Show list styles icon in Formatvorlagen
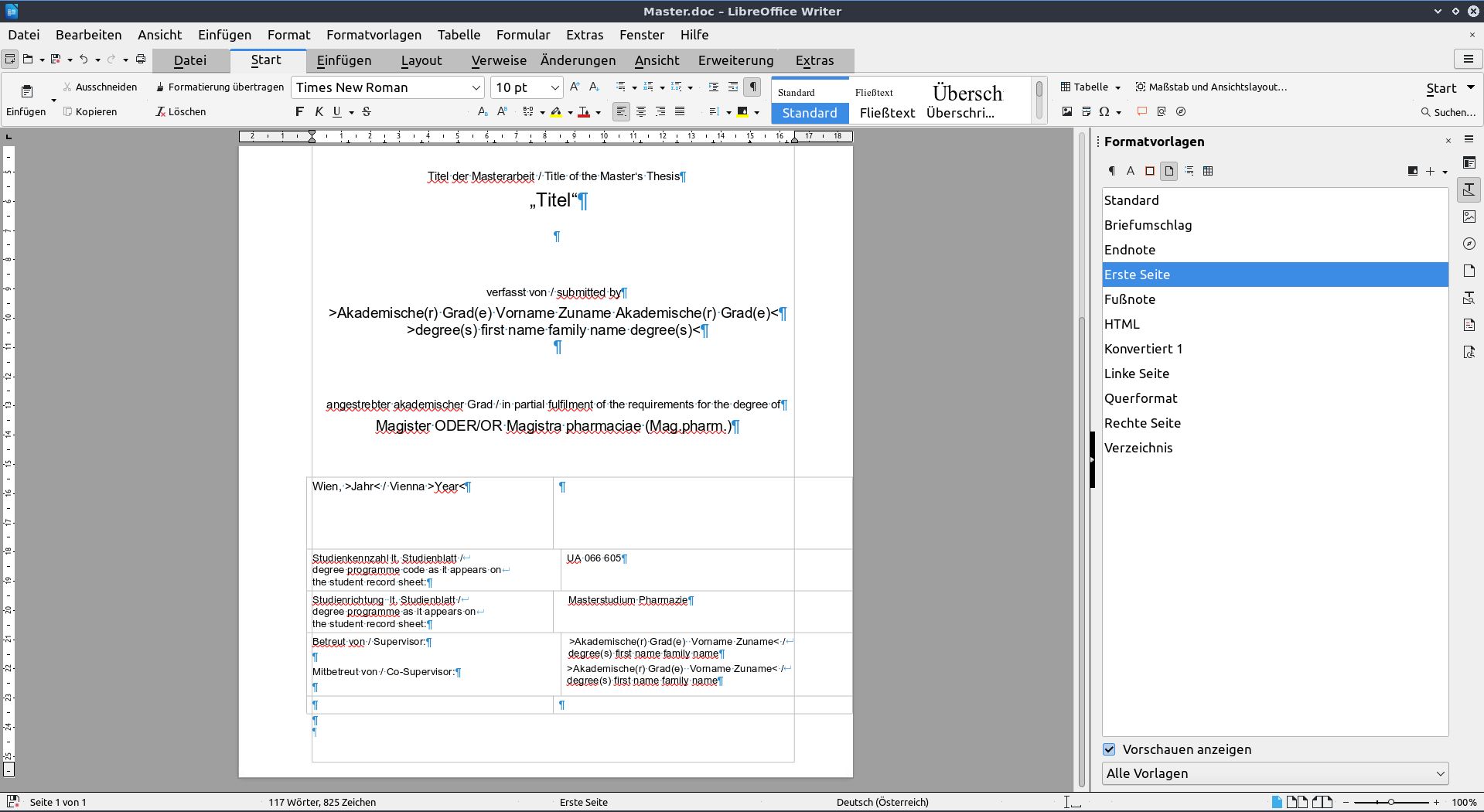This screenshot has height=812, width=1484. 1189,171
